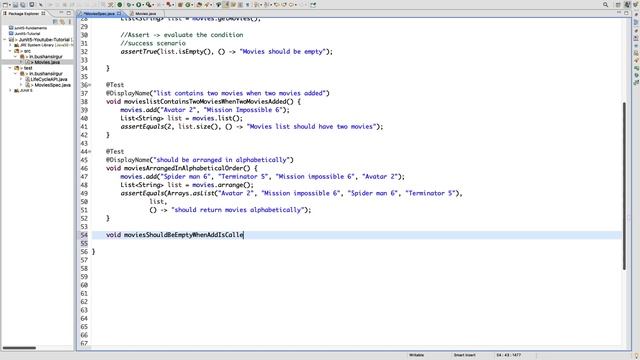Select the Junit5-Tutorial project
Viewport: 640px width, 360px height.
pyautogui.click(x=27, y=33)
